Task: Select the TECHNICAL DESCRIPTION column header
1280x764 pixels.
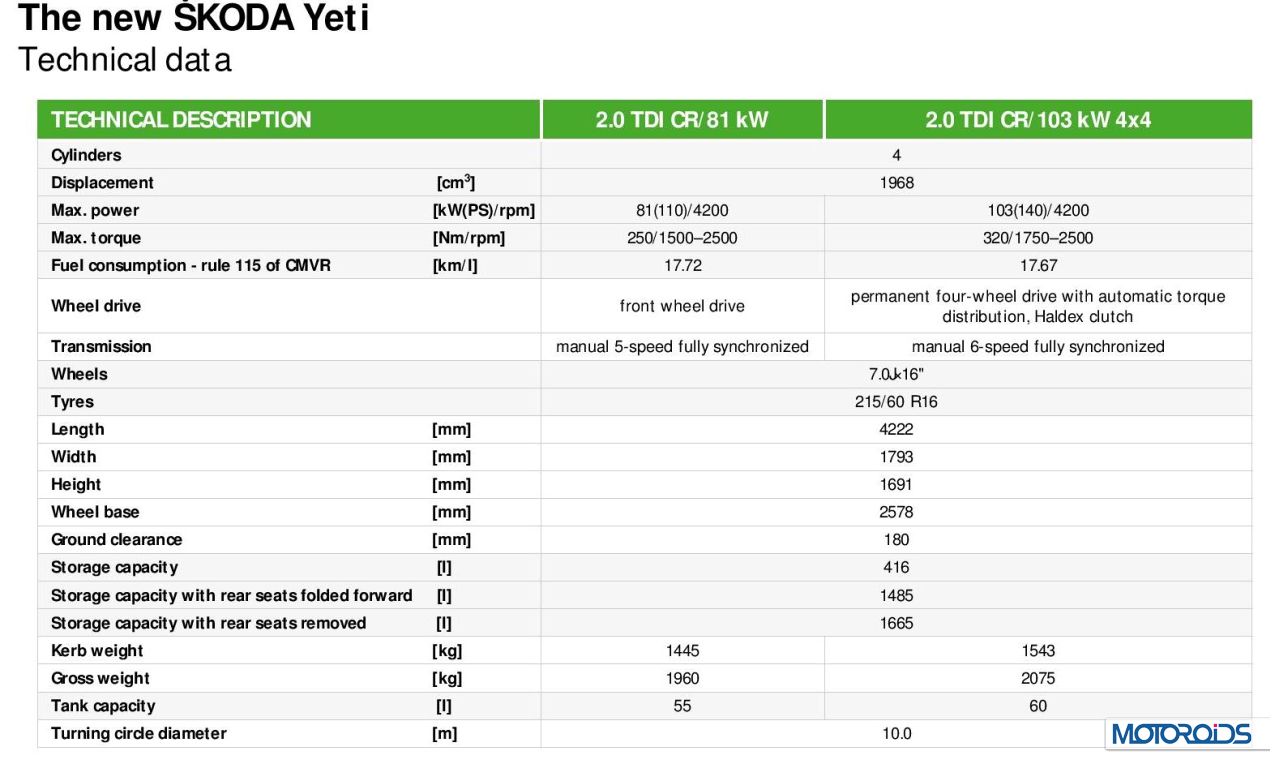Action: [x=181, y=120]
